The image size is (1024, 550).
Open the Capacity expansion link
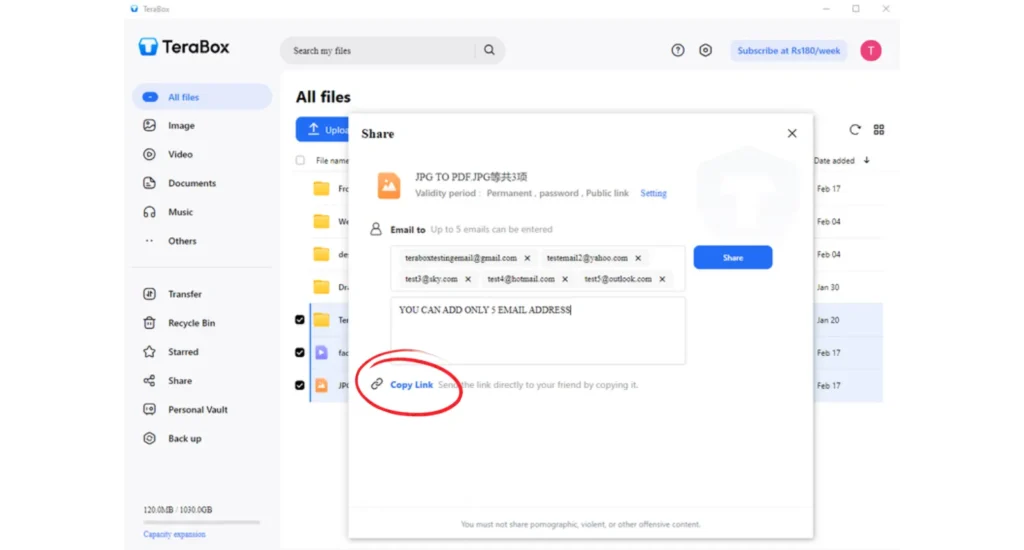point(174,534)
